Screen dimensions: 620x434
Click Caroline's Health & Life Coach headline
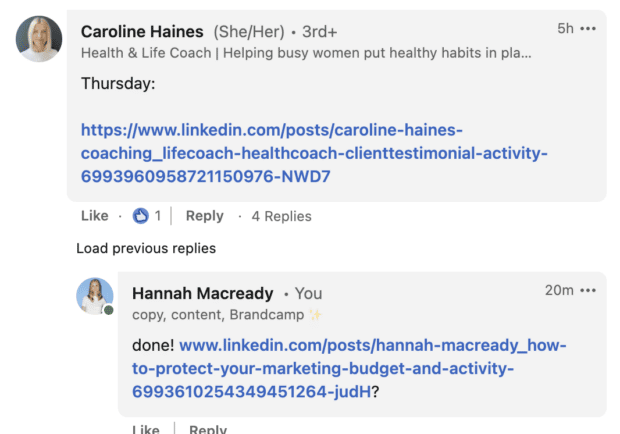coord(305,52)
